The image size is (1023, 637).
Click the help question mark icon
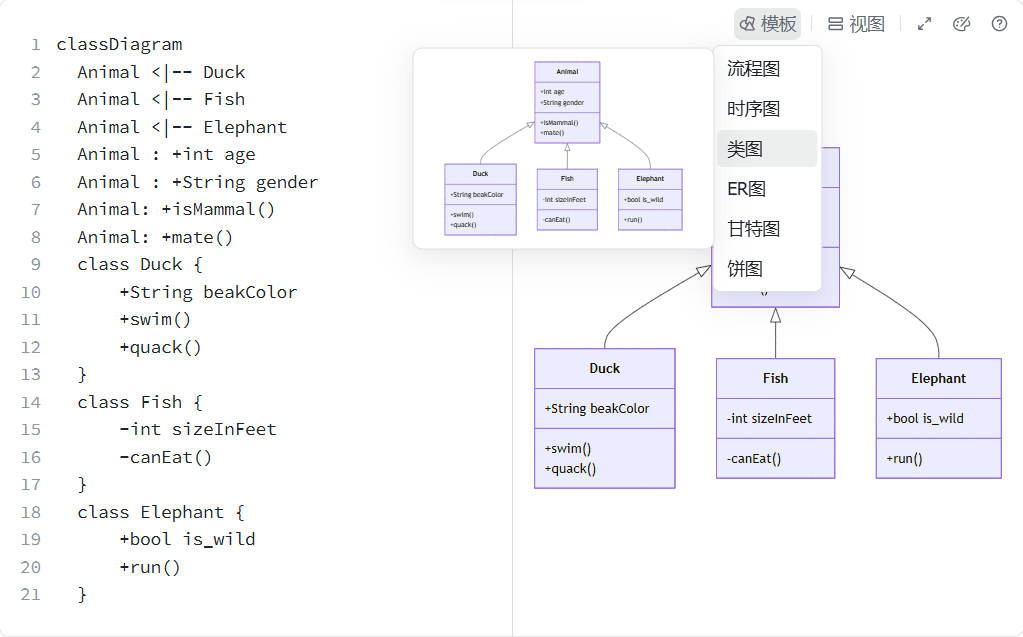click(999, 24)
